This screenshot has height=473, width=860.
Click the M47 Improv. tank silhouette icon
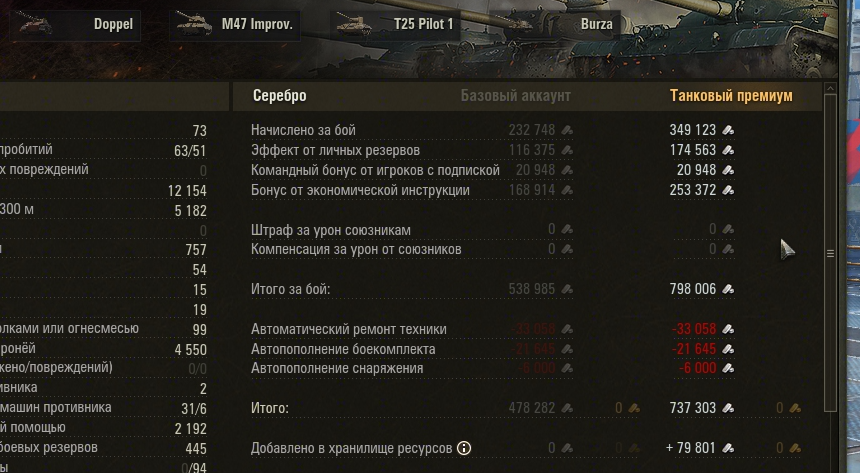click(196, 23)
